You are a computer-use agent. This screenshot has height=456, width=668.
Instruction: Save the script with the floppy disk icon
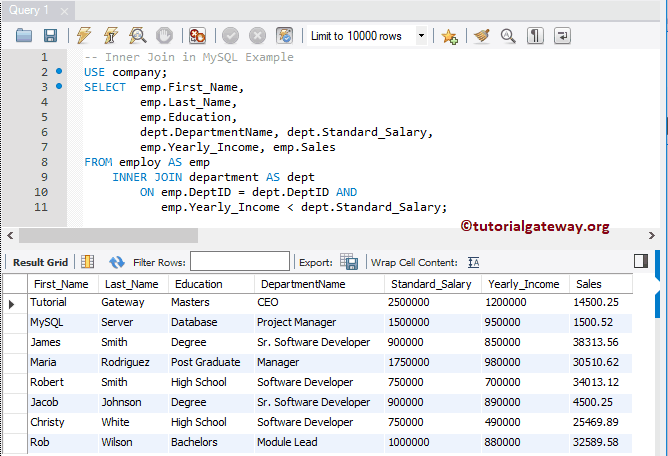click(x=50, y=35)
